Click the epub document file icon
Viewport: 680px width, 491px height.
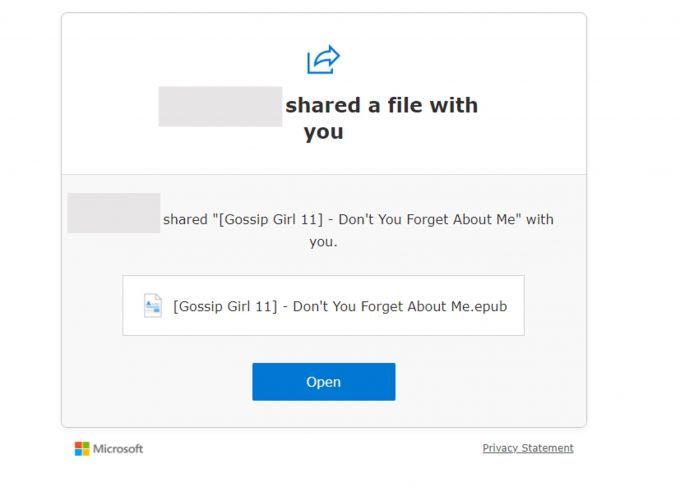point(153,305)
